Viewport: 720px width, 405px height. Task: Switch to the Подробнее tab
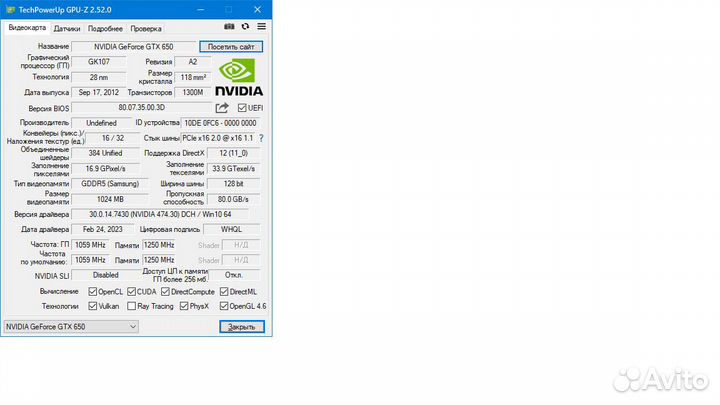(x=105, y=28)
